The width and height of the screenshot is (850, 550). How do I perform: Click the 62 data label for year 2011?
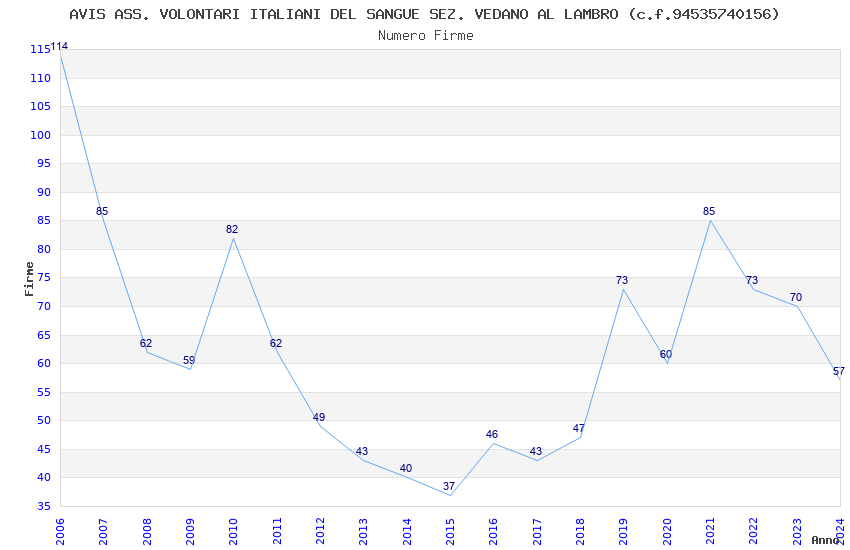point(276,343)
